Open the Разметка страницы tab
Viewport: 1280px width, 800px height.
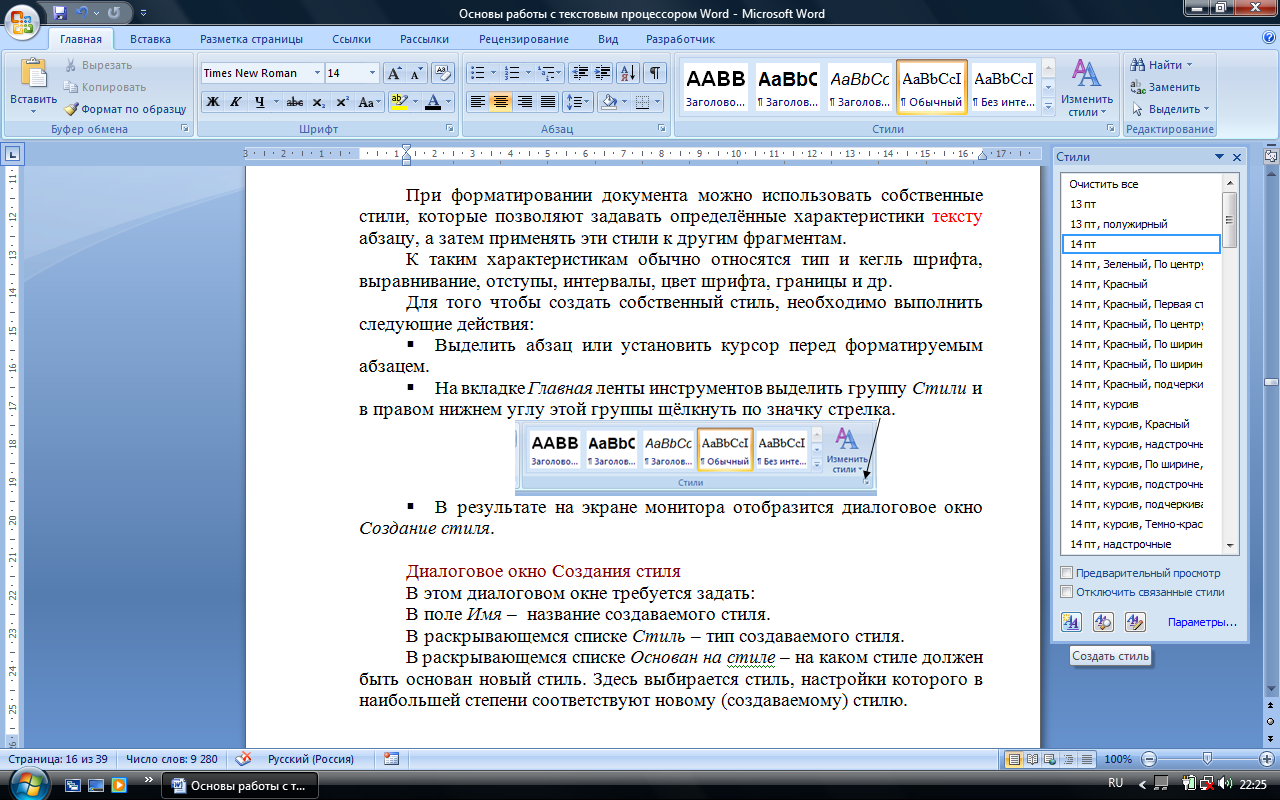pyautogui.click(x=251, y=39)
